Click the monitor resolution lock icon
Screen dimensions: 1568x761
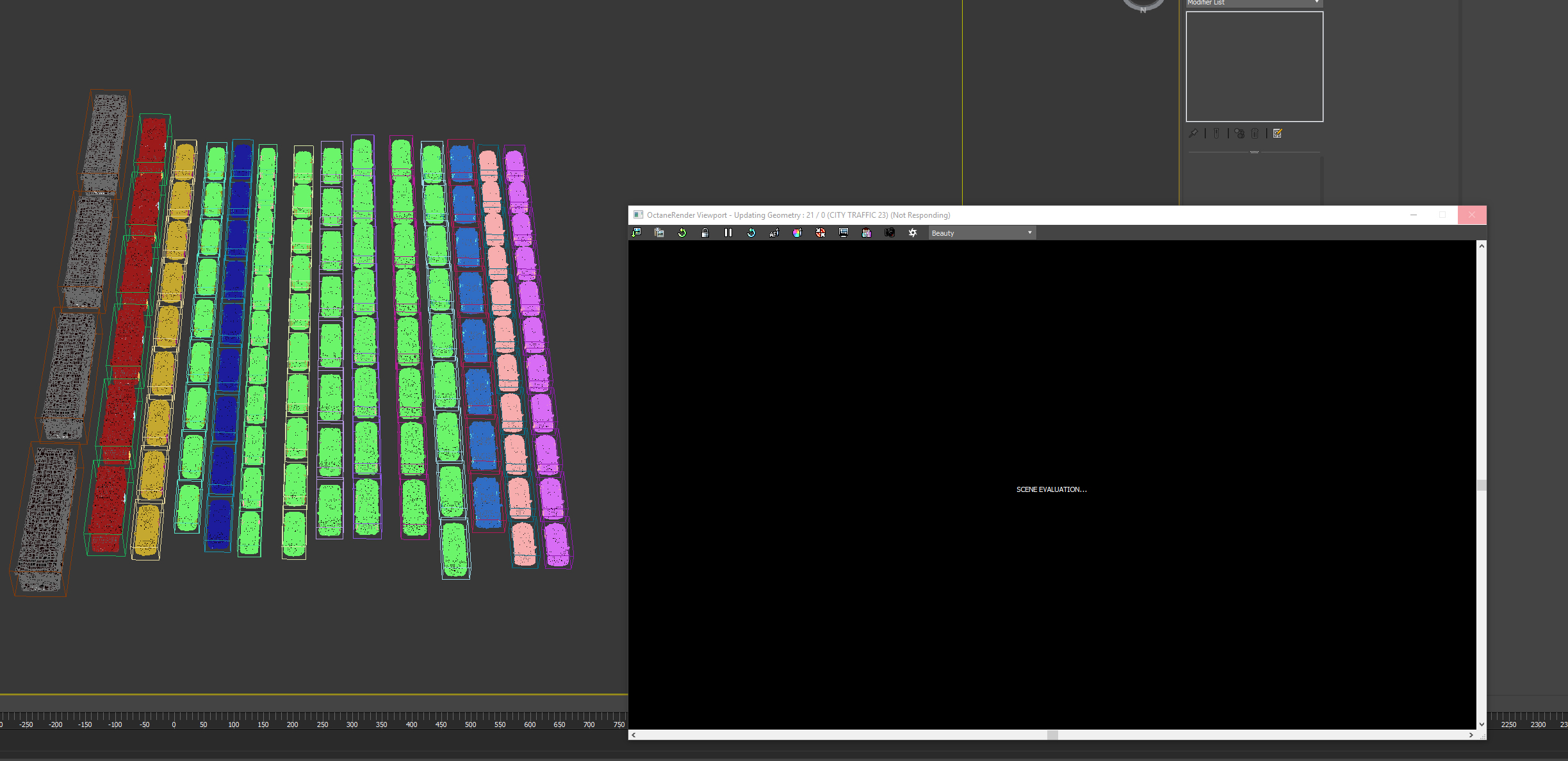(x=844, y=233)
